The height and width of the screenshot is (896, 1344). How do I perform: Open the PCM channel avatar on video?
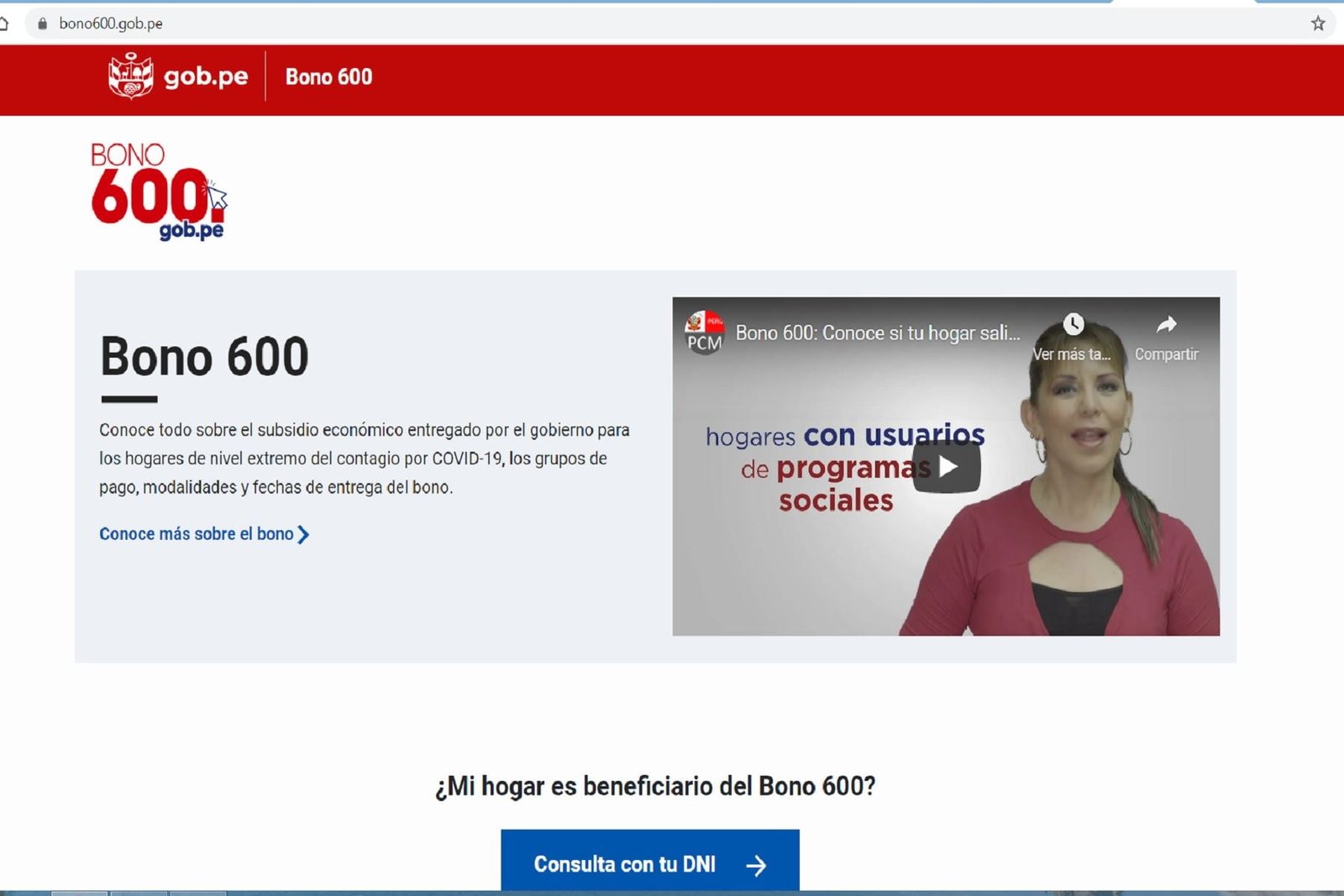tap(704, 333)
